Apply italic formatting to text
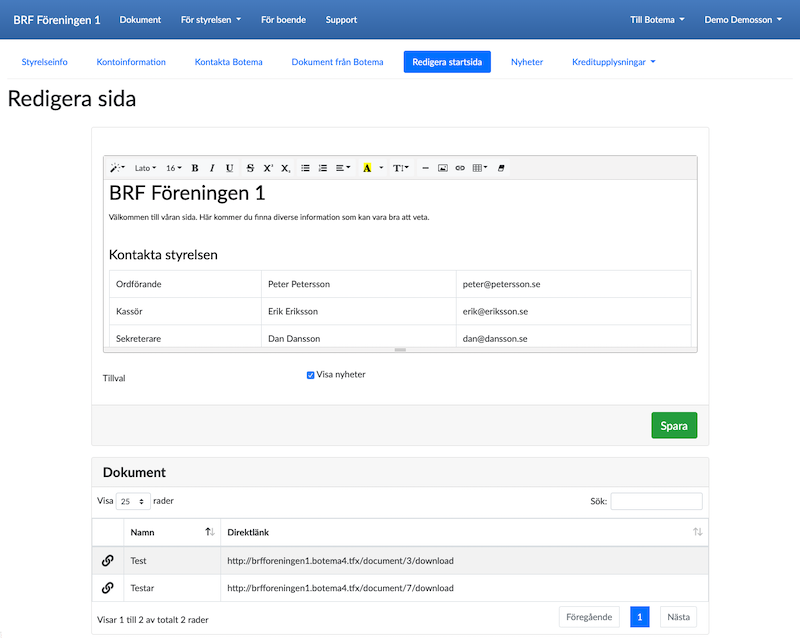This screenshot has width=800, height=638. pyautogui.click(x=212, y=168)
